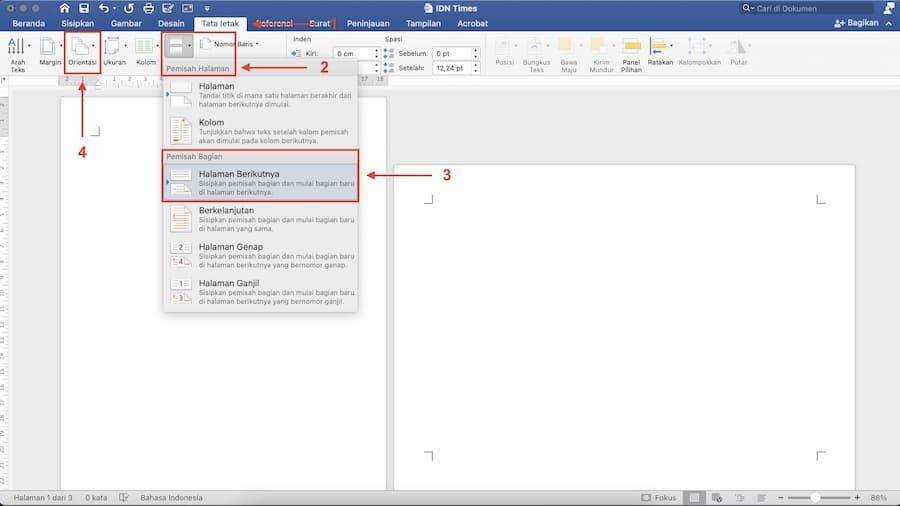Open the Nomor Baris dropdown
The height and width of the screenshot is (506, 900).
pos(229,44)
